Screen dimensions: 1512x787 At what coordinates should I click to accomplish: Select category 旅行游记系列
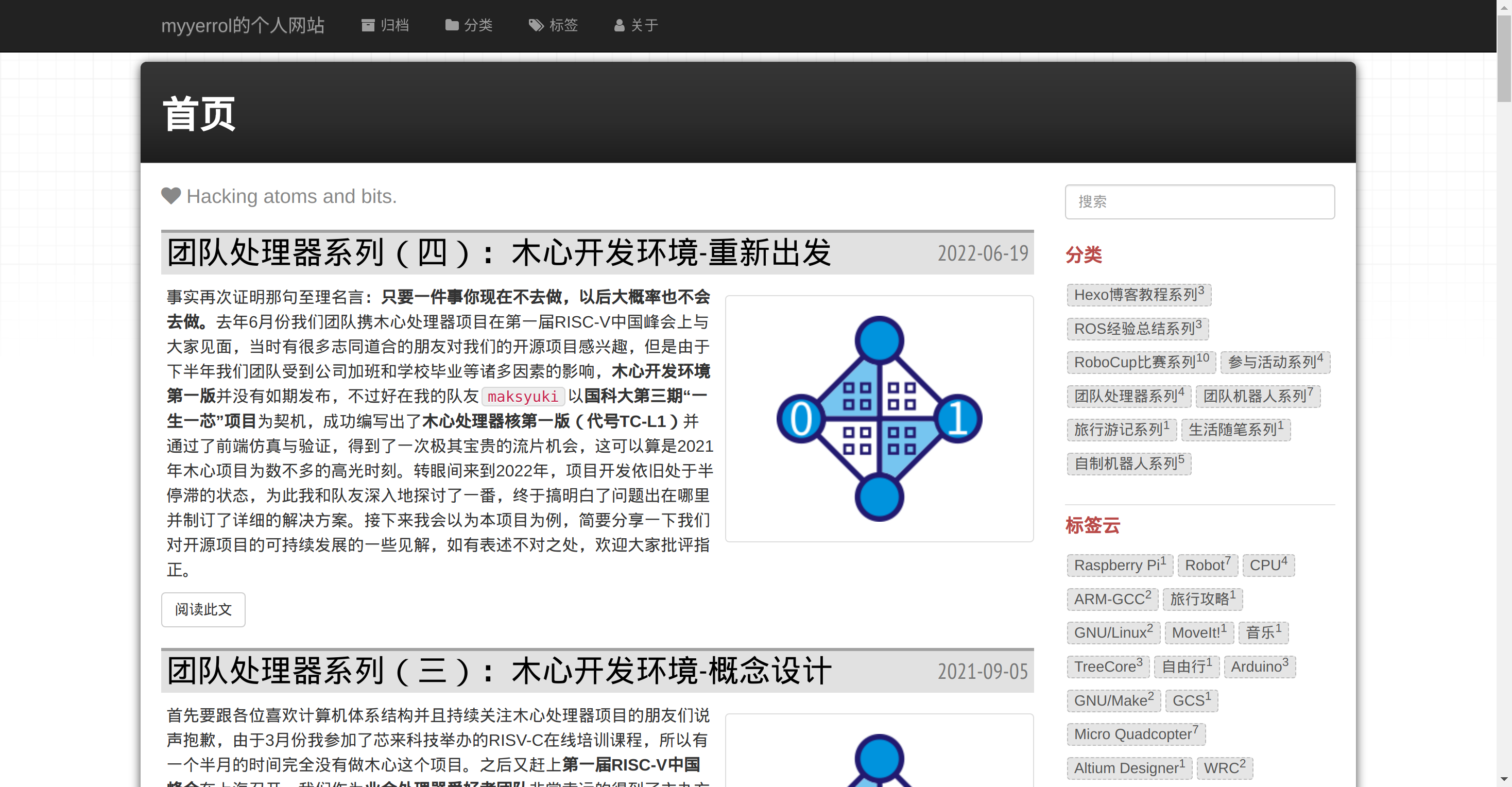1121,430
